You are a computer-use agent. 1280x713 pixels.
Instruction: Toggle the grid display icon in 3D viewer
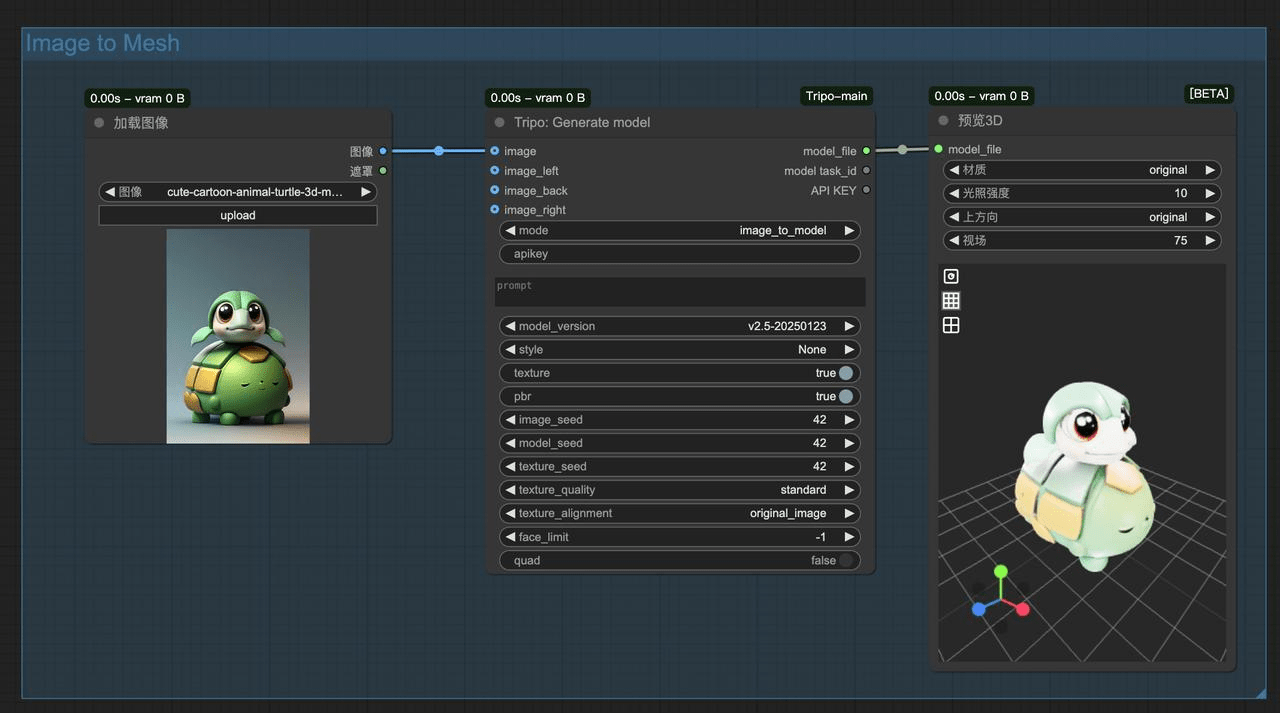[950, 300]
